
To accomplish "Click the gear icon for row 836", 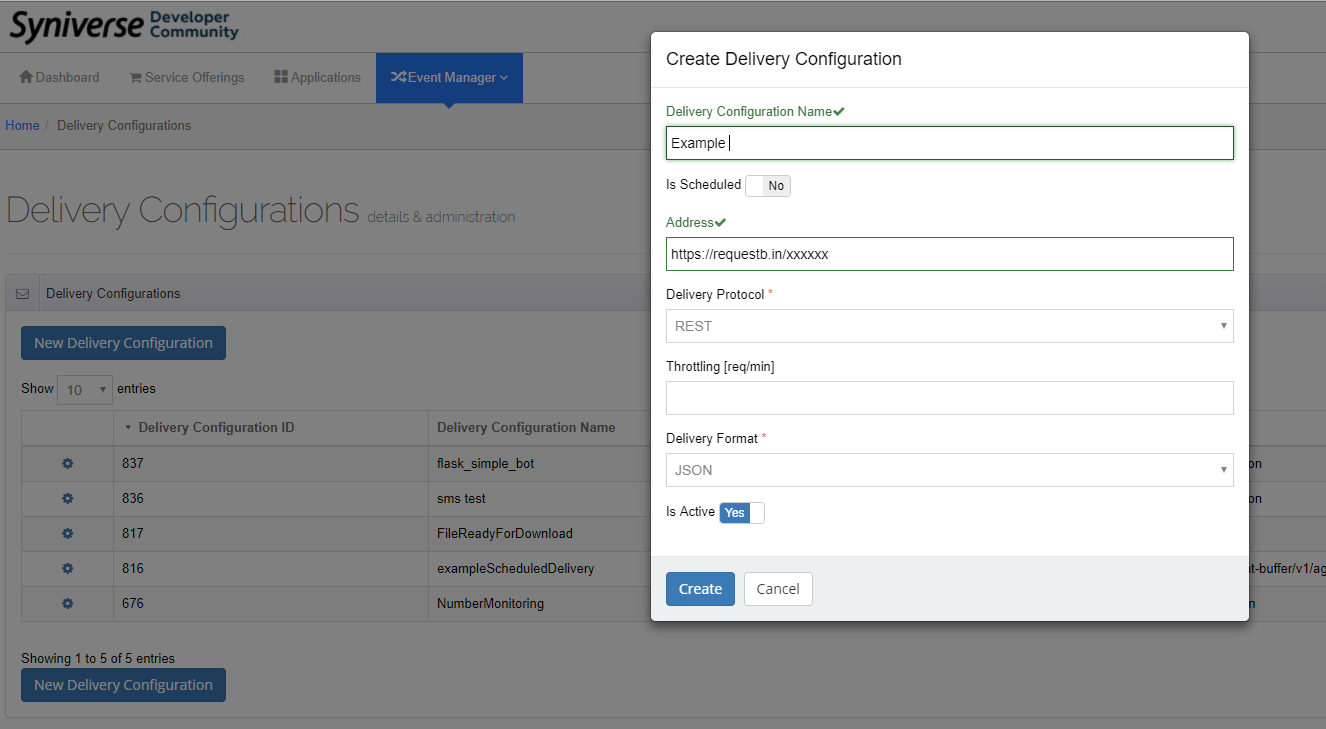I will pos(68,499).
